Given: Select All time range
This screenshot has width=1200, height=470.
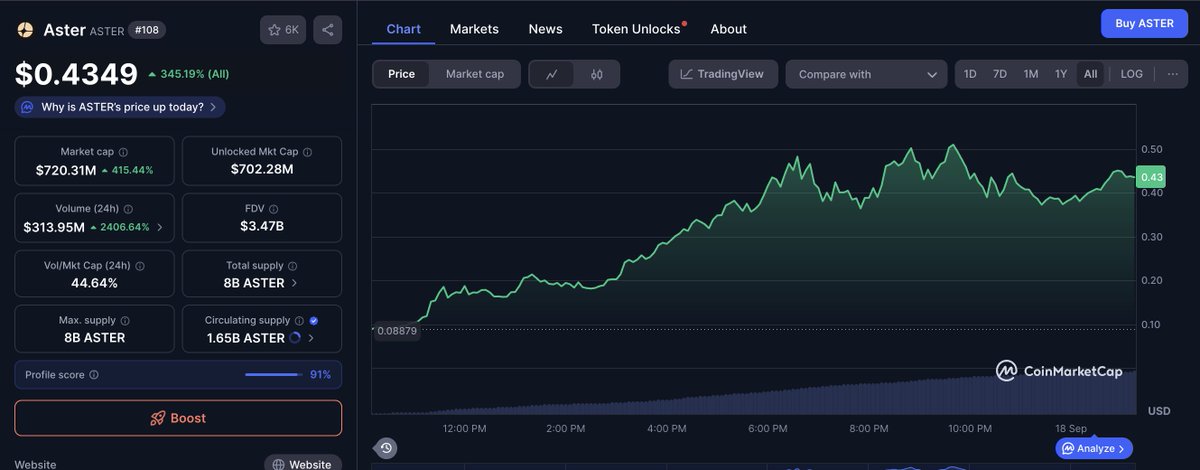Looking at the screenshot, I should pyautogui.click(x=1090, y=74).
